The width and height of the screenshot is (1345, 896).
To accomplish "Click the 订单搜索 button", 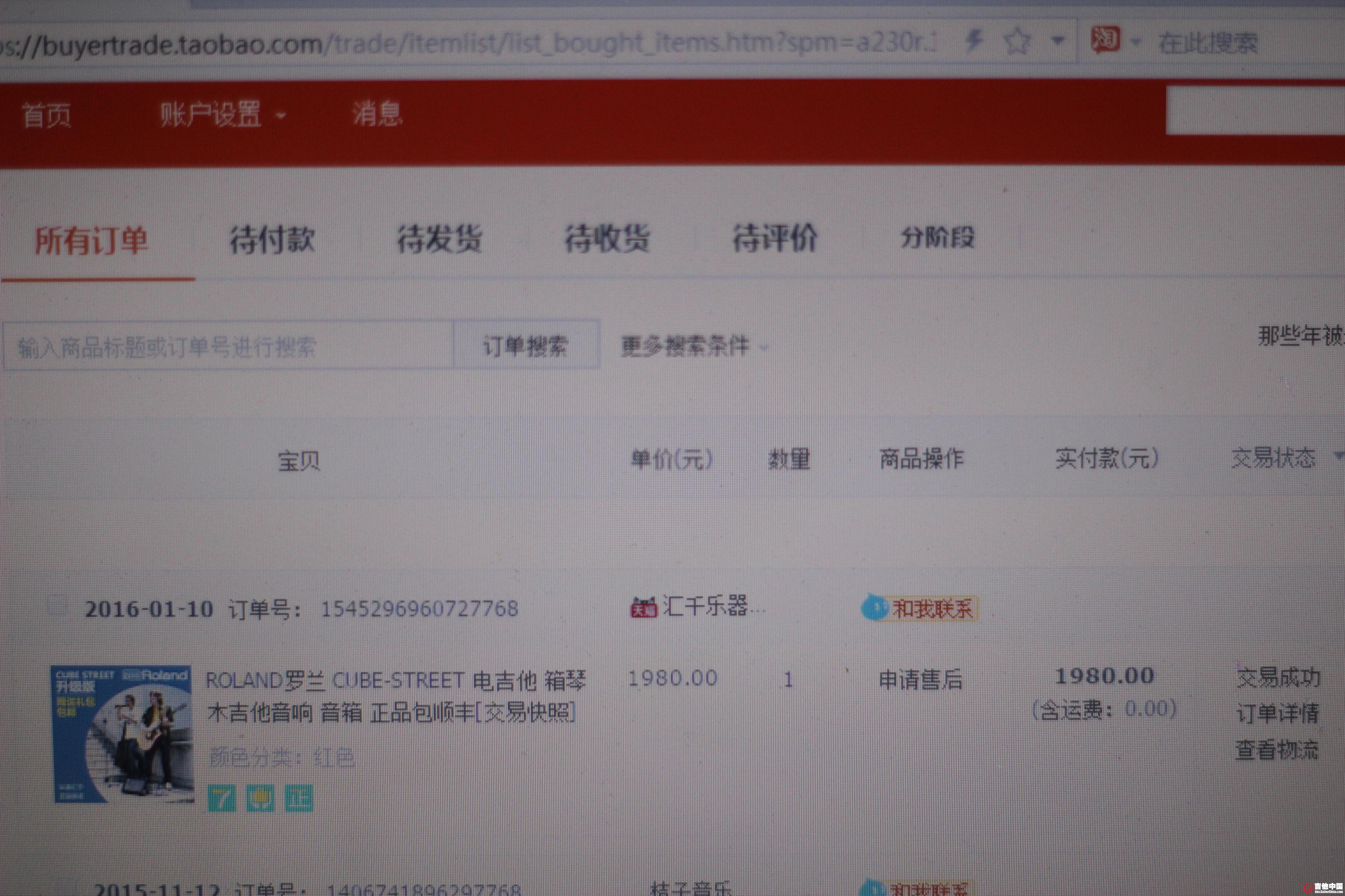I will (x=527, y=345).
